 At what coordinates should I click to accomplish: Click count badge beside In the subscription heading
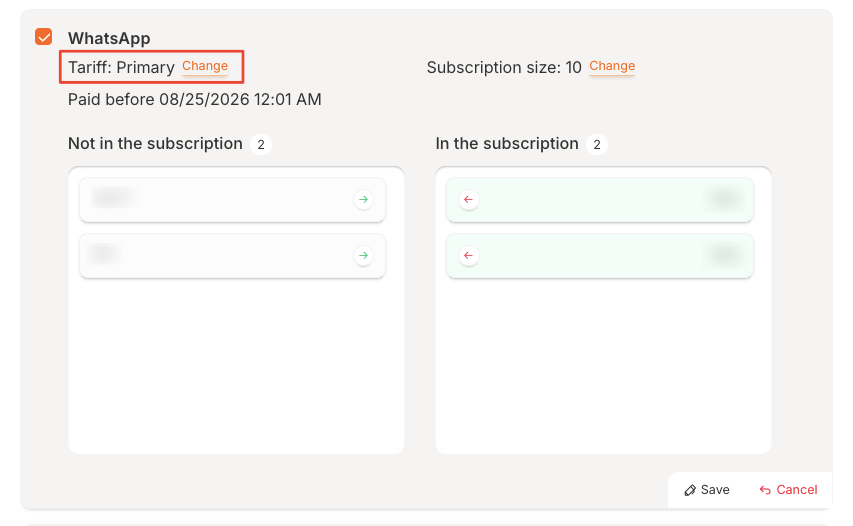click(x=596, y=145)
